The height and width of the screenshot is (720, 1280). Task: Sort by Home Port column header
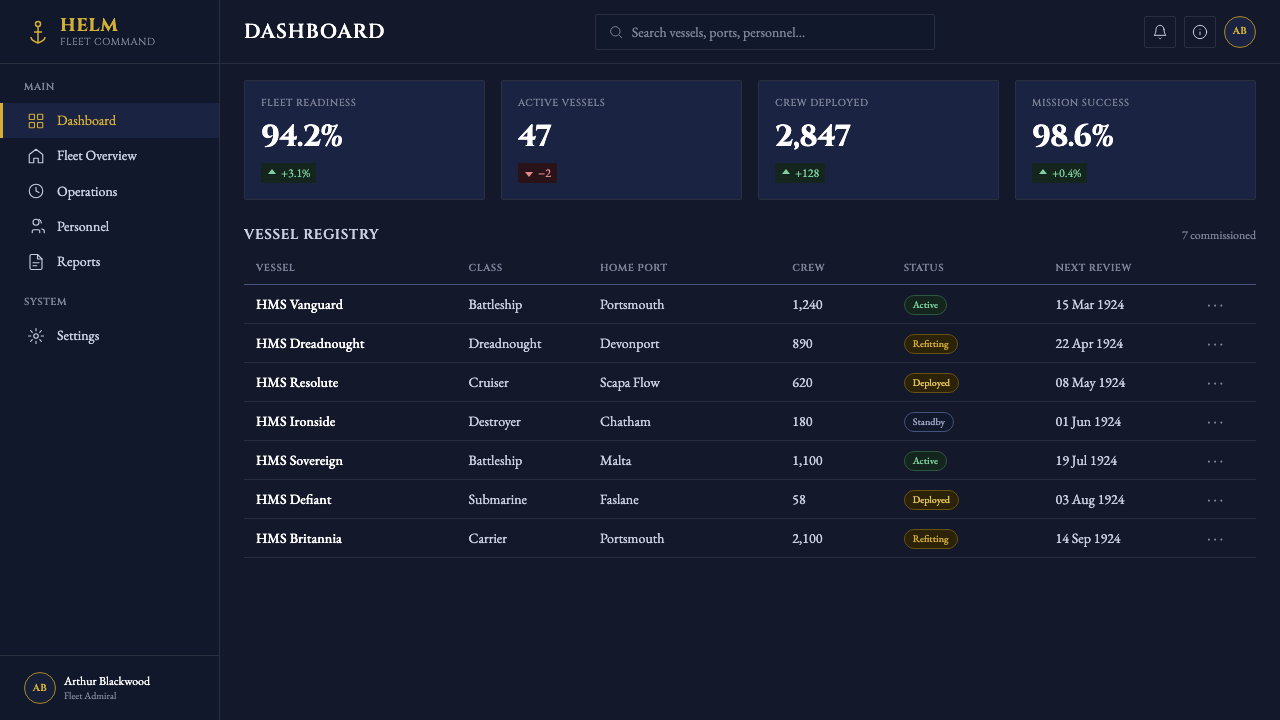click(633, 267)
